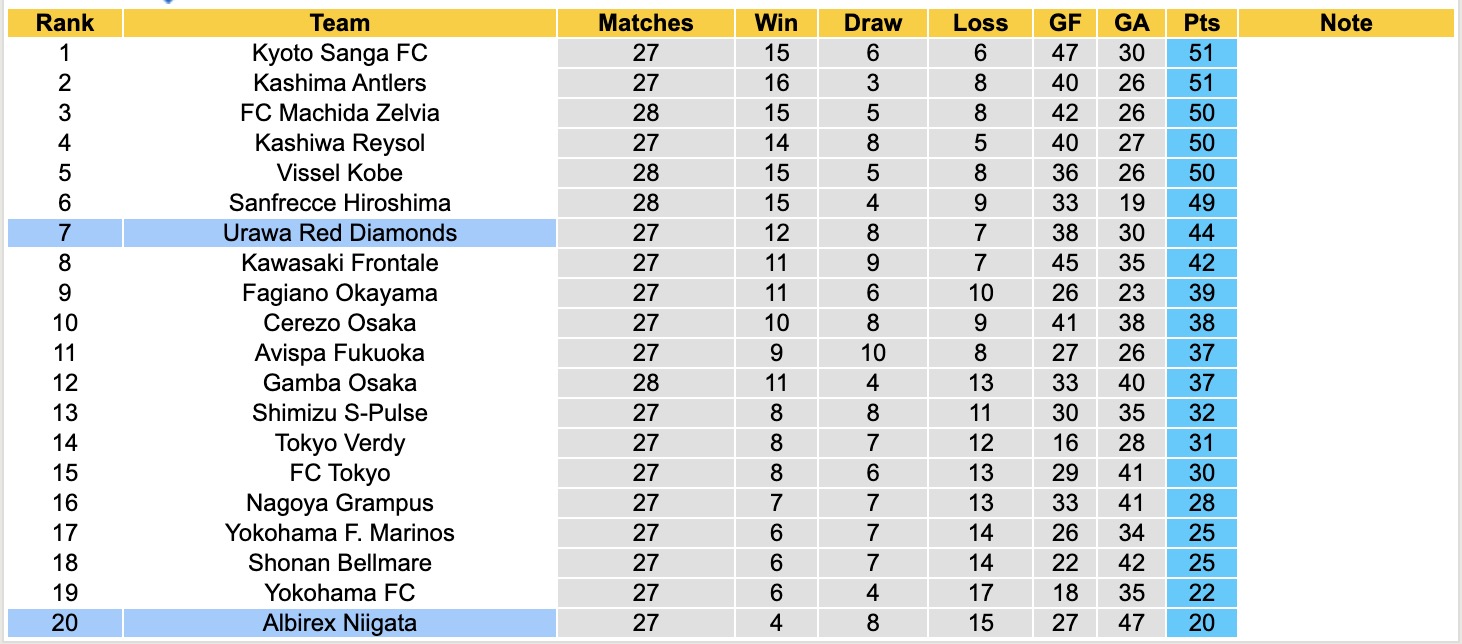Click the GA column header
The image size is (1462, 644).
[x=1130, y=23]
